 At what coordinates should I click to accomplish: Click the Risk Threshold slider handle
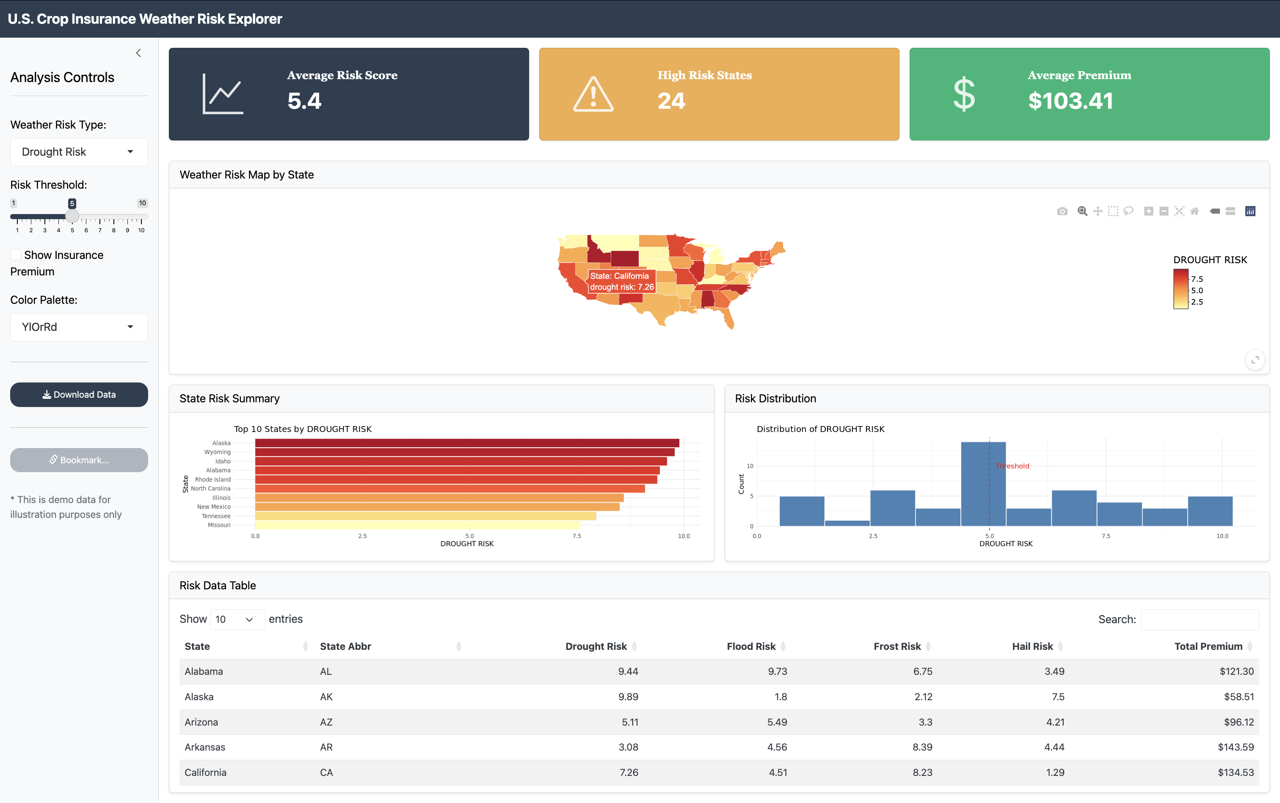(72, 215)
